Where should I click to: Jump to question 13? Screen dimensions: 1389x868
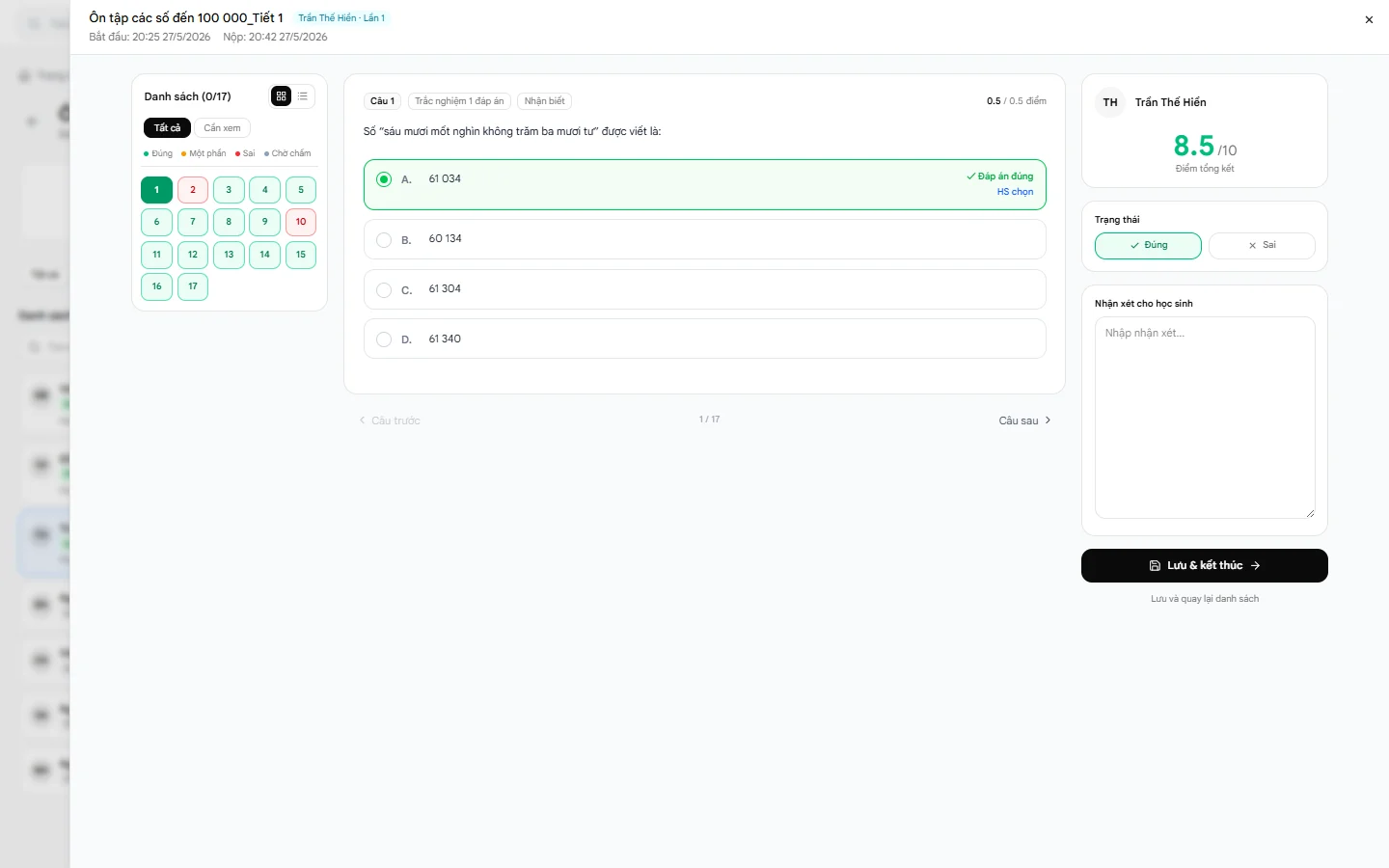[229, 255]
